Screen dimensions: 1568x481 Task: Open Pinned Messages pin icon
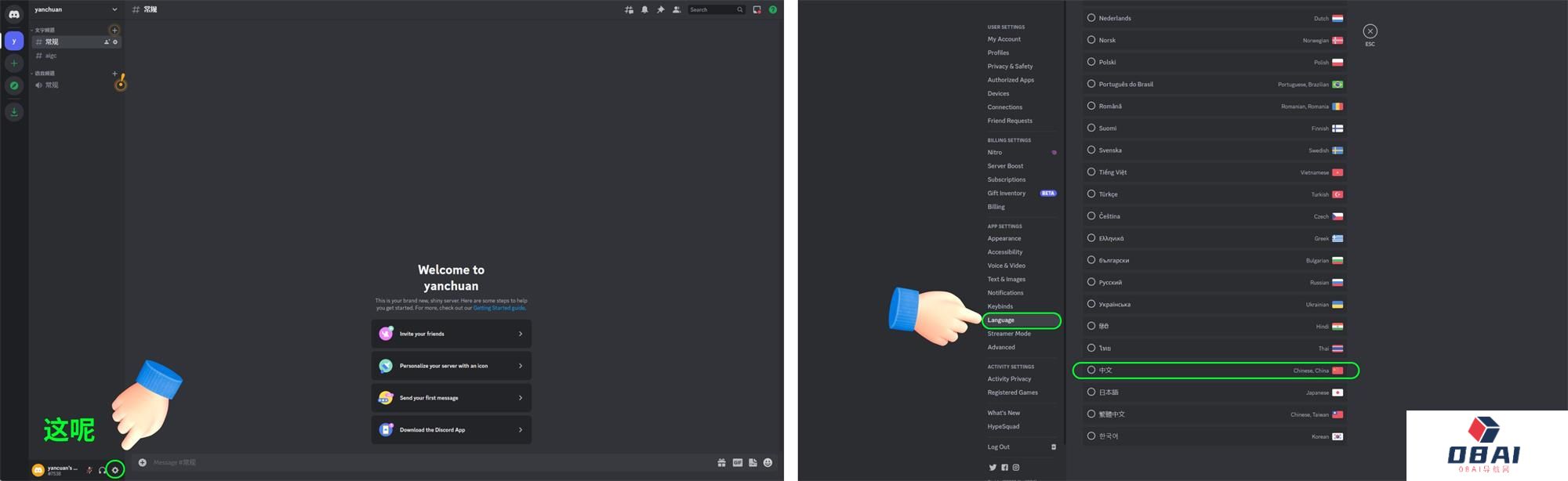[660, 10]
